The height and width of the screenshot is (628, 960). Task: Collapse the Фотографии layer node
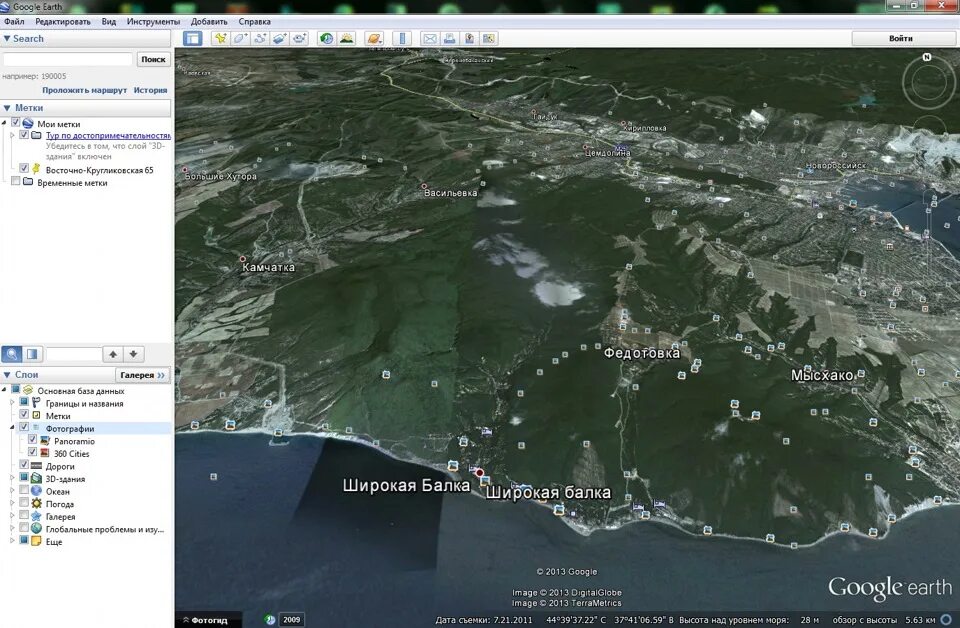tap(12, 428)
